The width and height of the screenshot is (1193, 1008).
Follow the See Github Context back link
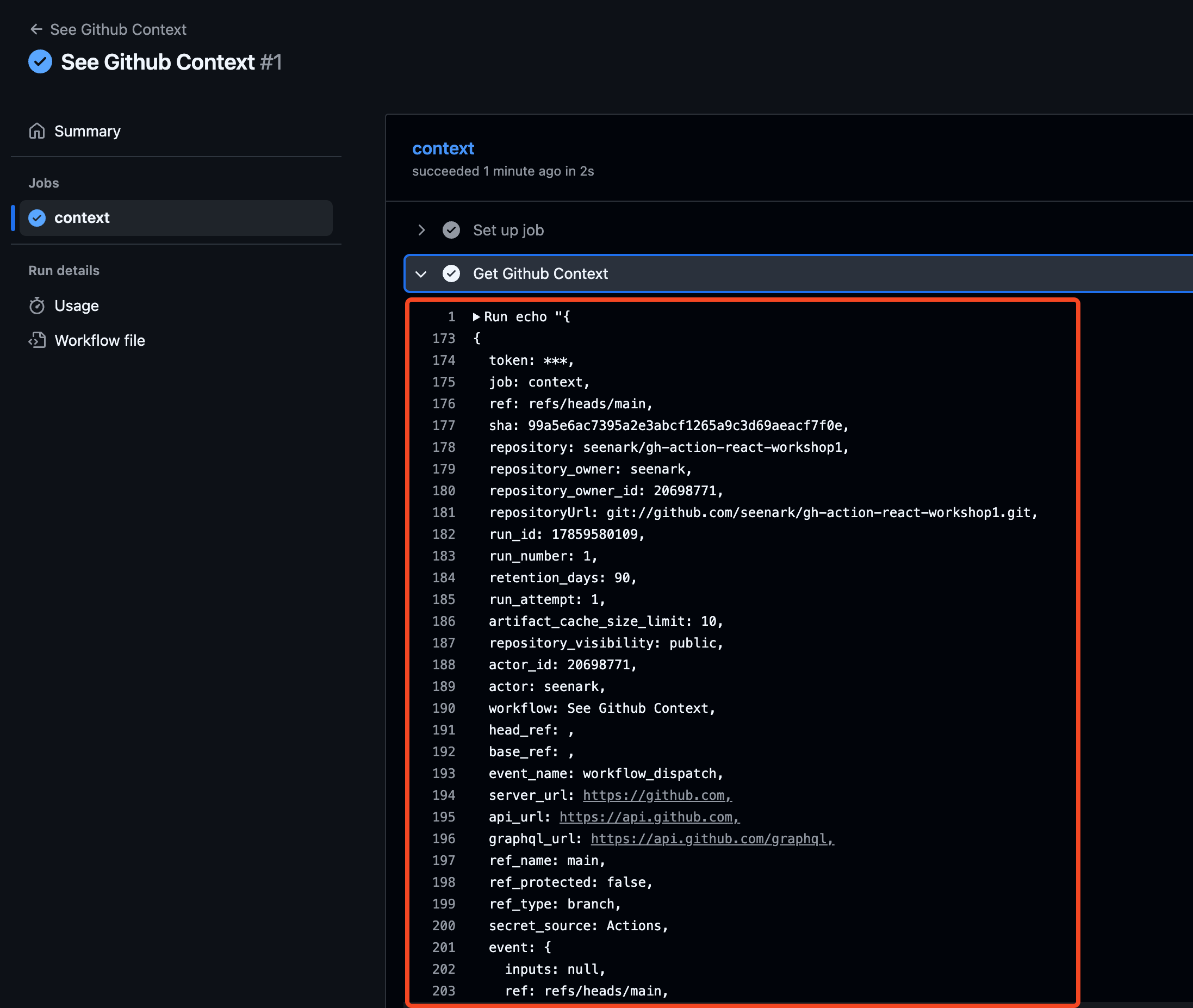(117, 29)
